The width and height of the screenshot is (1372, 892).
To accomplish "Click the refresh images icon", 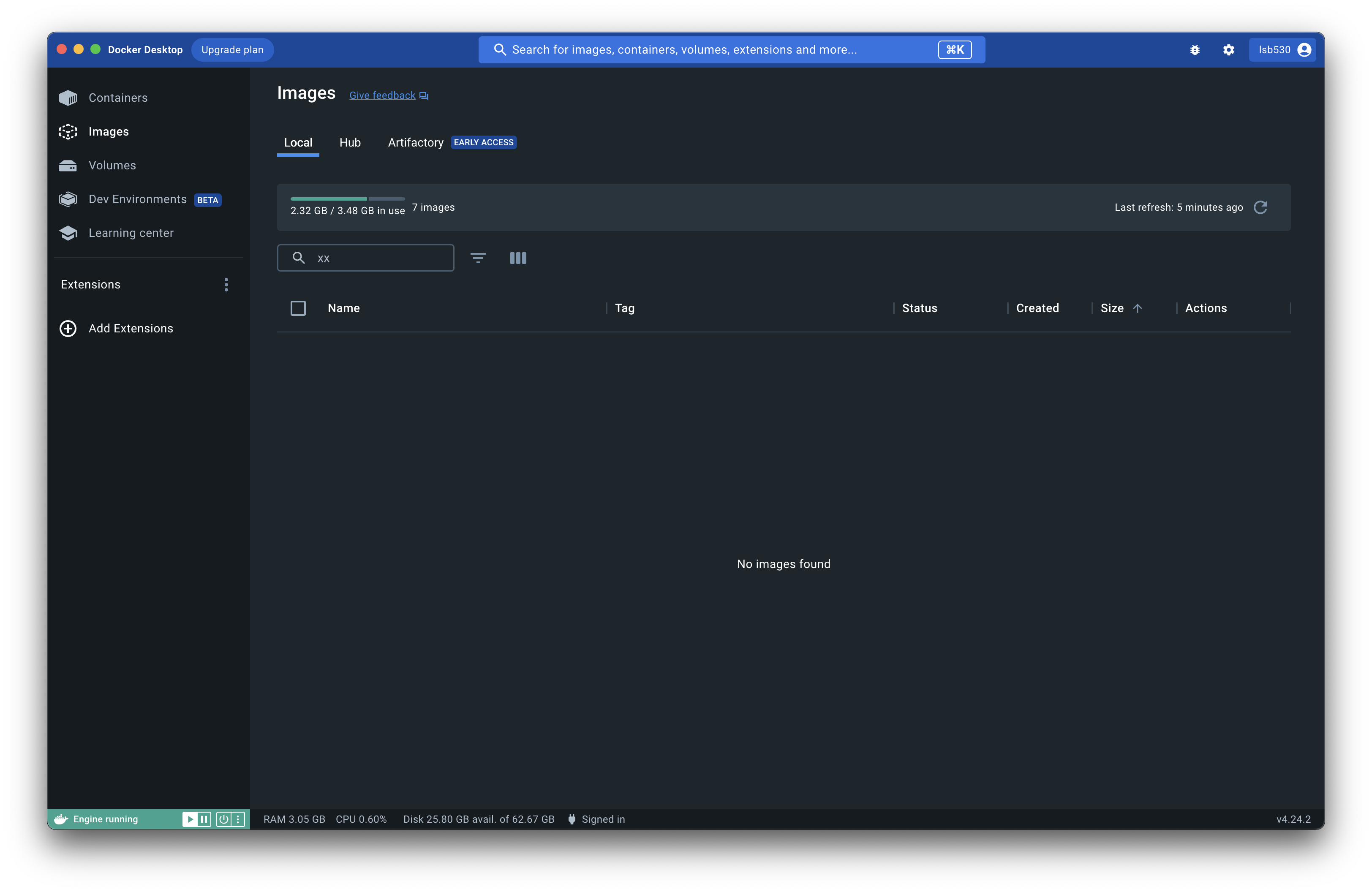I will [x=1260, y=207].
